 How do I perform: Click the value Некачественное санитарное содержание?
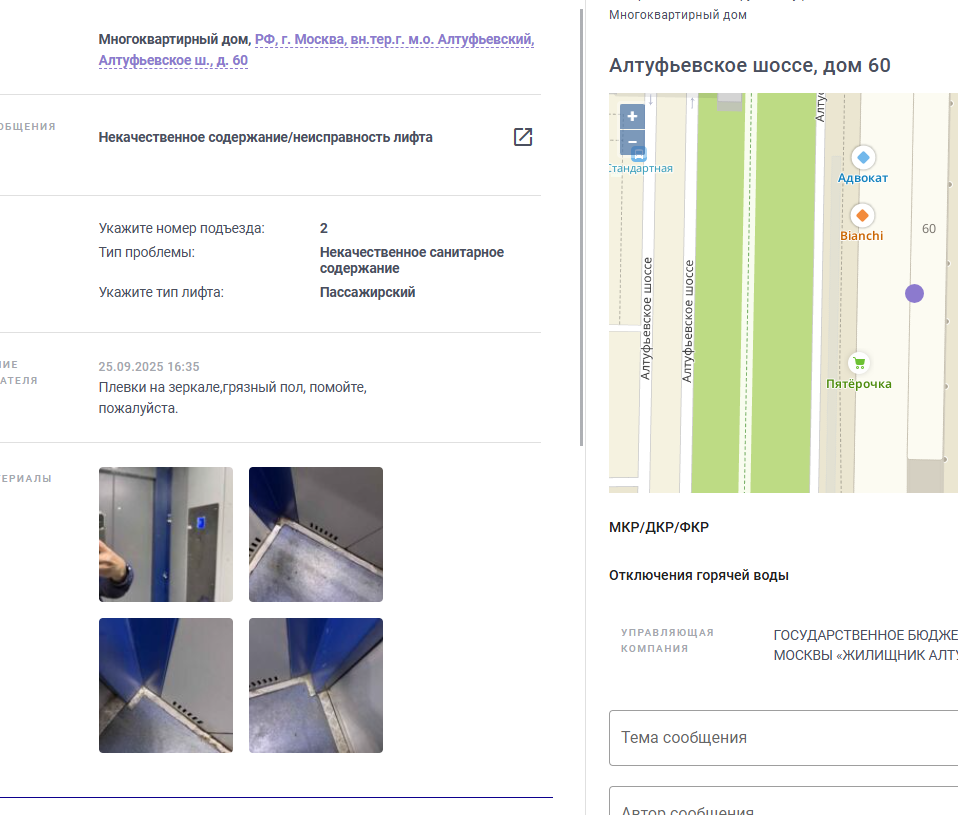[412, 260]
